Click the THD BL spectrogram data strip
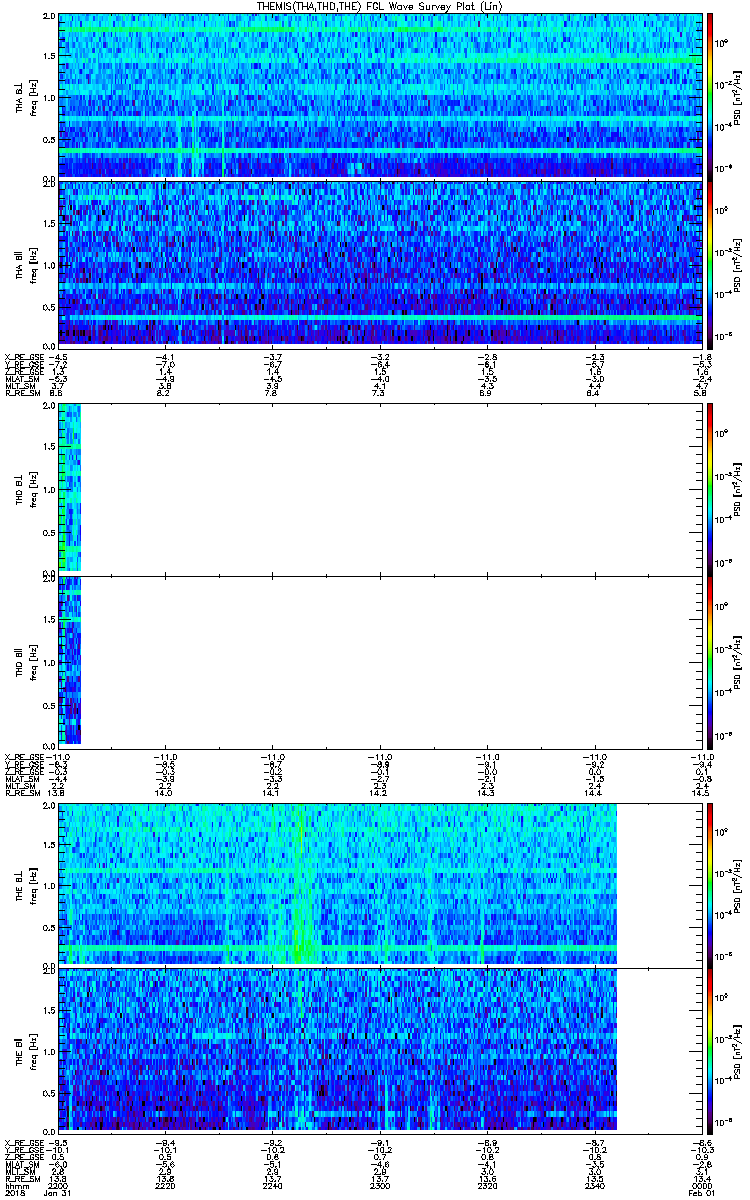 point(70,487)
